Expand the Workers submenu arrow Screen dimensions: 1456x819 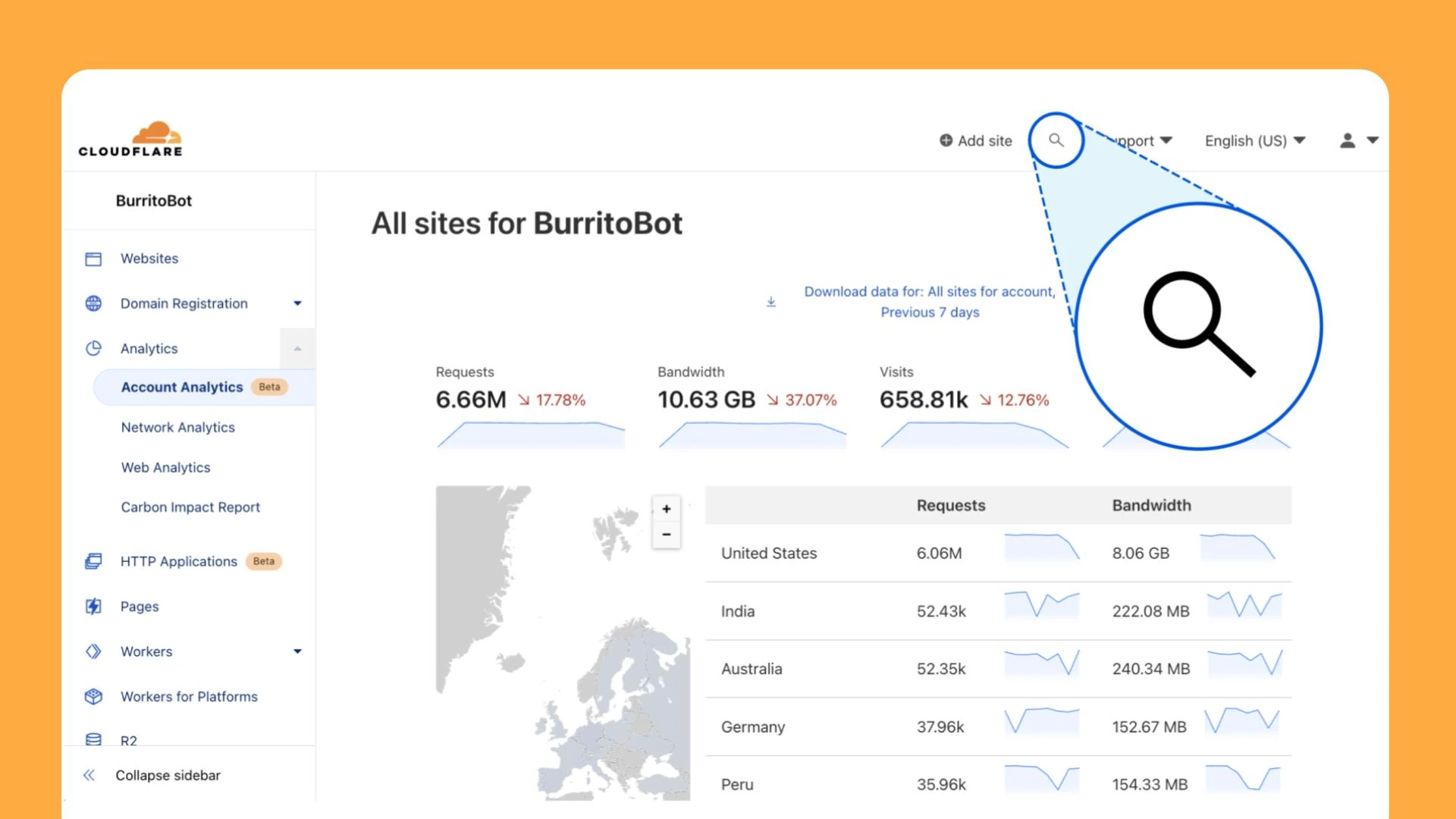297,651
